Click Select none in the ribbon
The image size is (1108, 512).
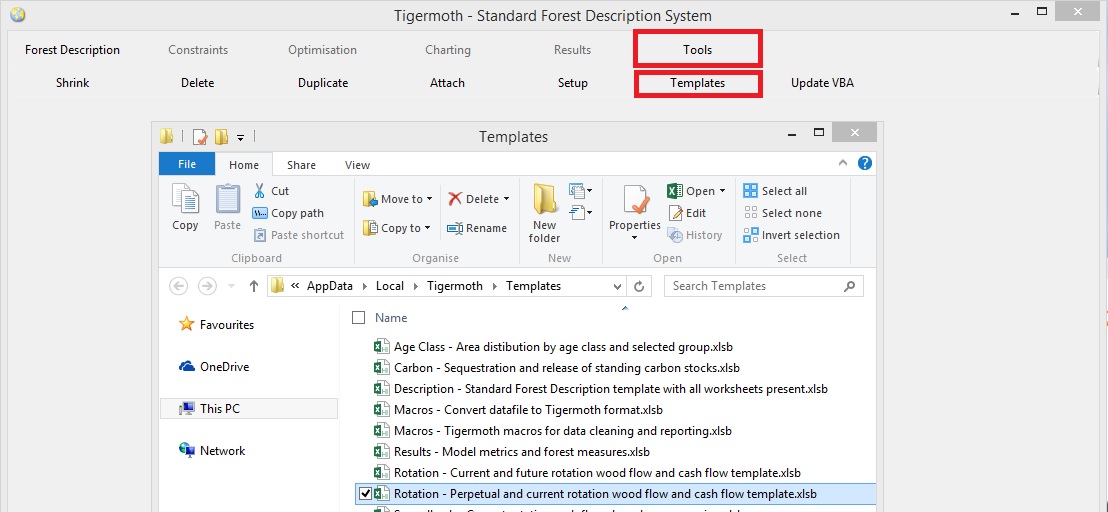783,213
